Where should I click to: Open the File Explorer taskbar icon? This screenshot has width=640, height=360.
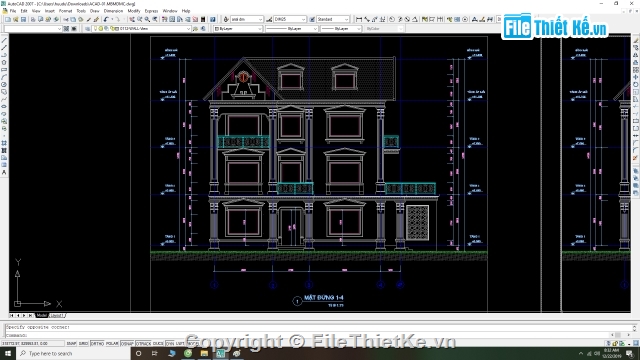(x=204, y=353)
